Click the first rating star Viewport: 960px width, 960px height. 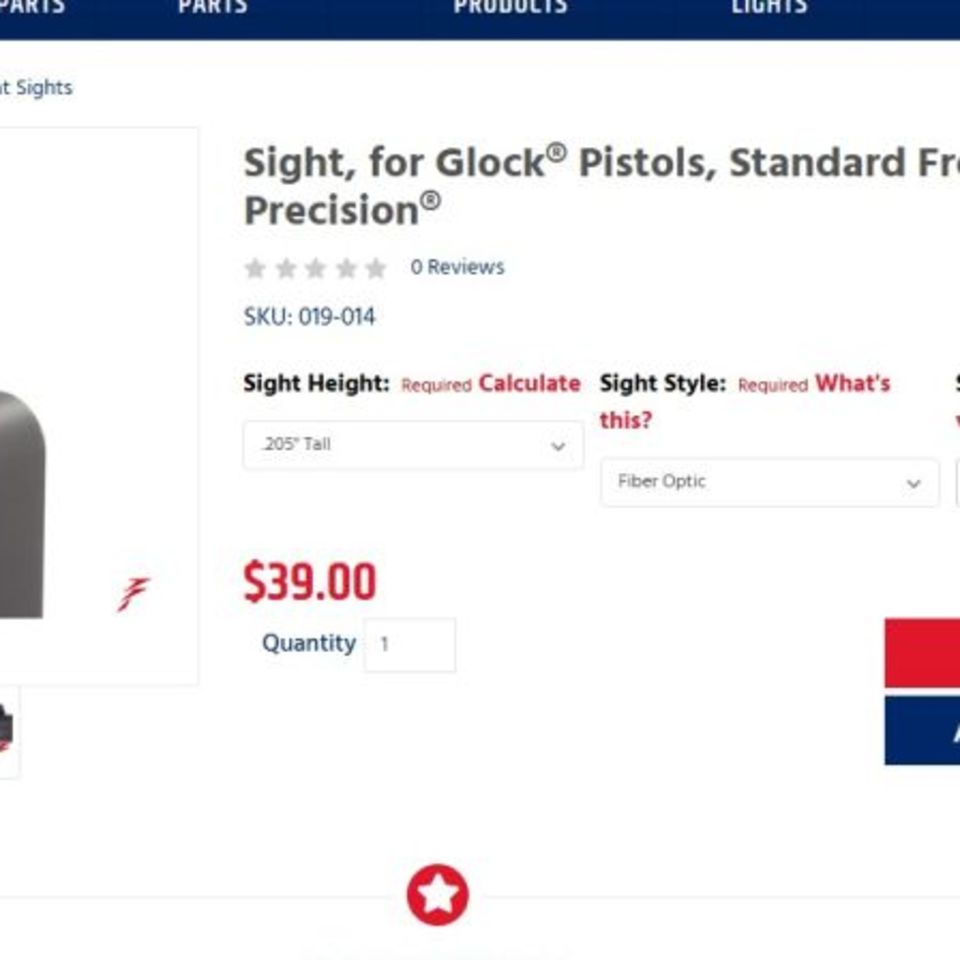tap(256, 267)
